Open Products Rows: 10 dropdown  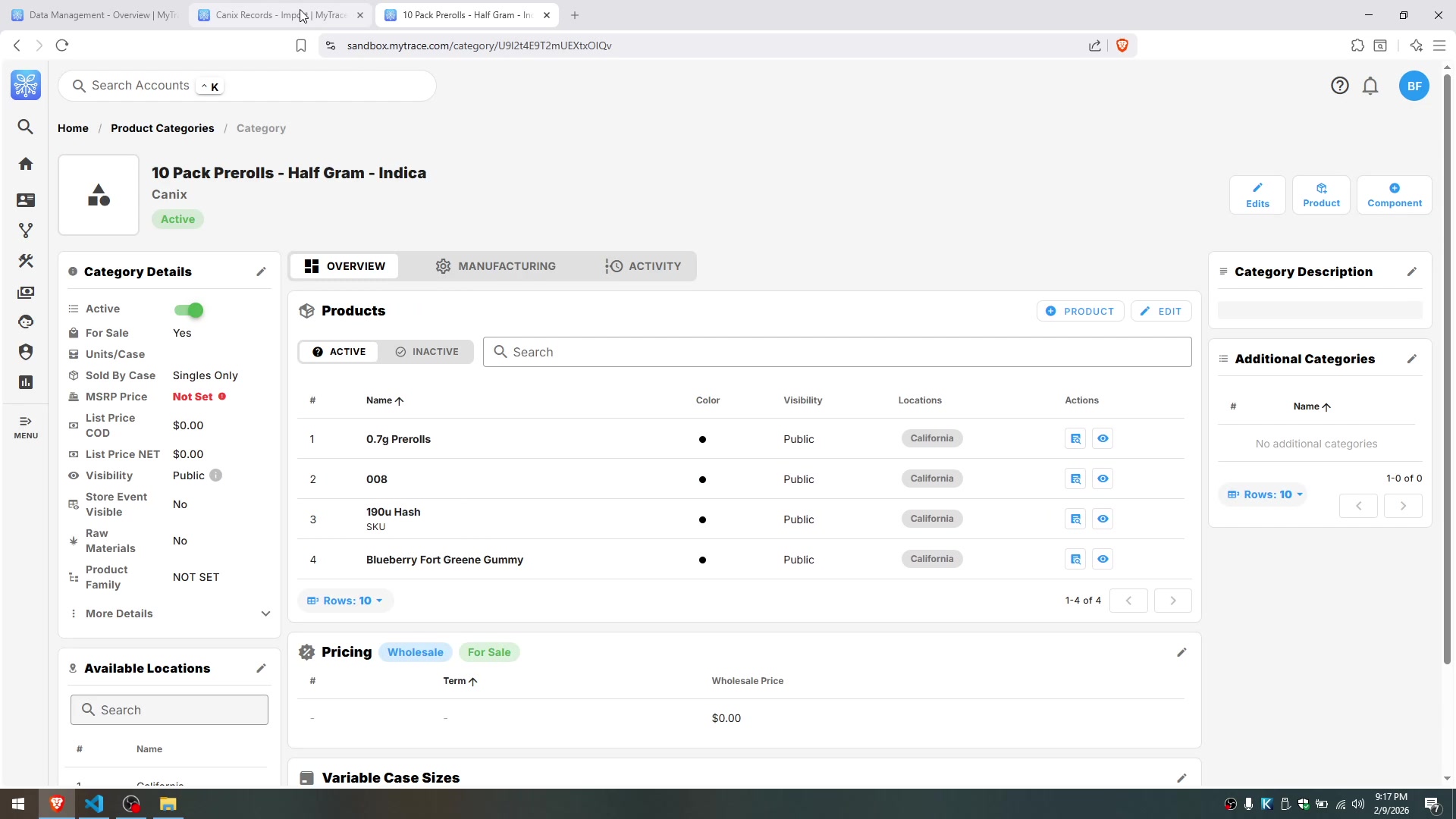click(346, 601)
